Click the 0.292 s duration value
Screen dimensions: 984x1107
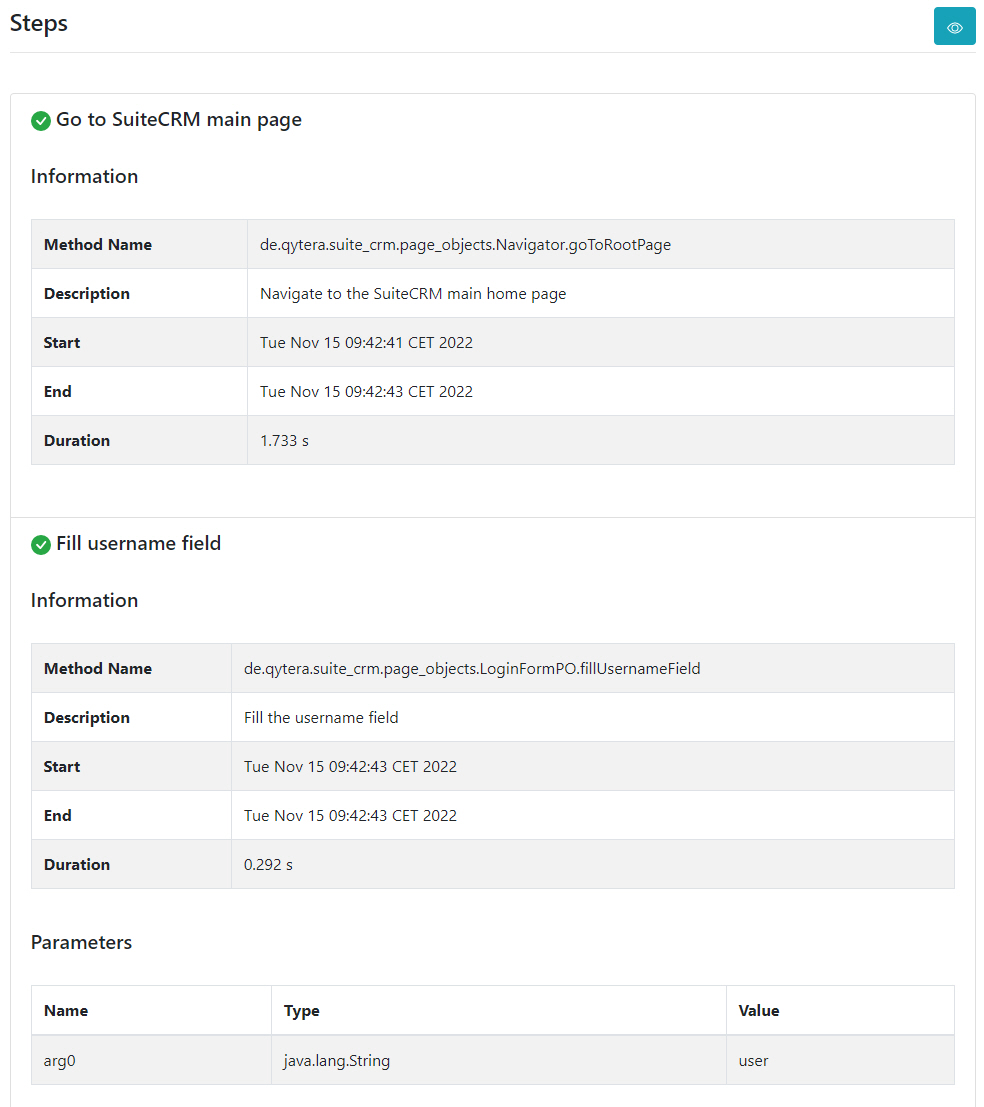(x=268, y=865)
